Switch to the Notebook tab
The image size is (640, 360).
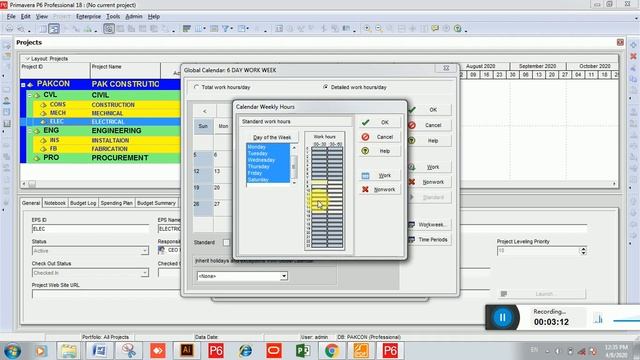coord(55,203)
